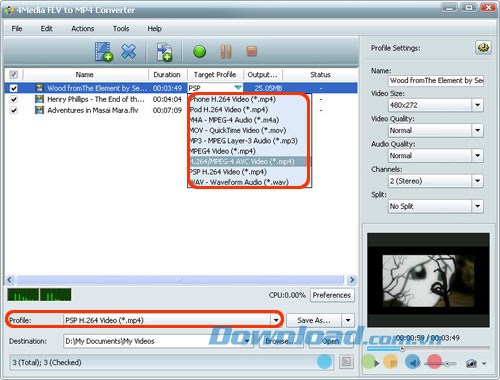Adjust the preview volume slider
The image size is (500, 380).
(x=441, y=364)
